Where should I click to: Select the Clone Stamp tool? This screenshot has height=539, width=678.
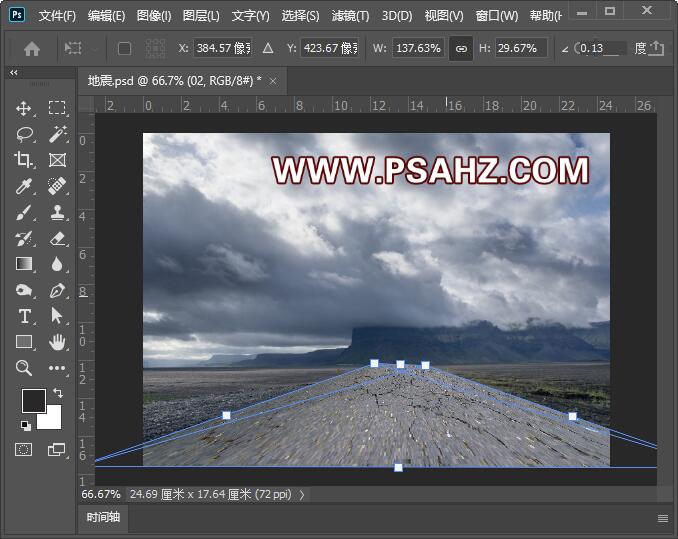tap(57, 212)
